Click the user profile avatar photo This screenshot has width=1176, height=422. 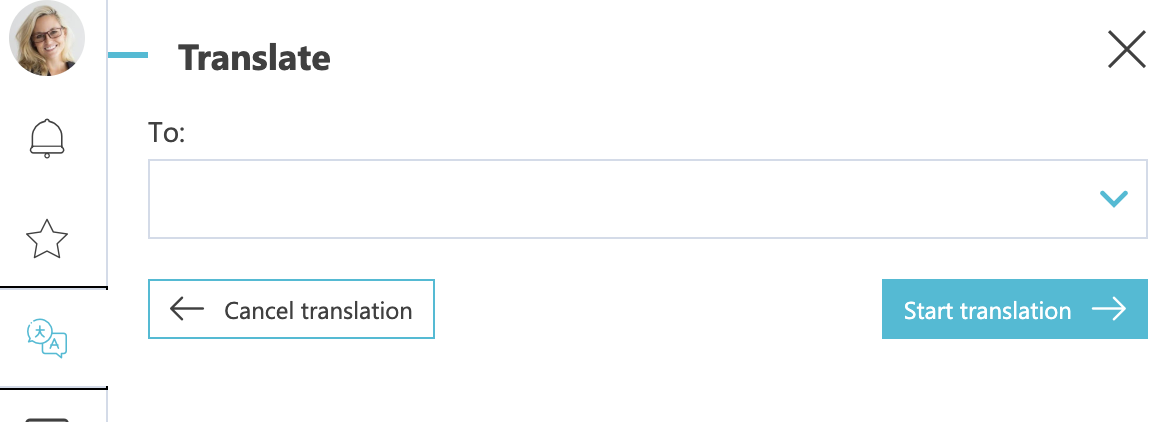(46, 38)
